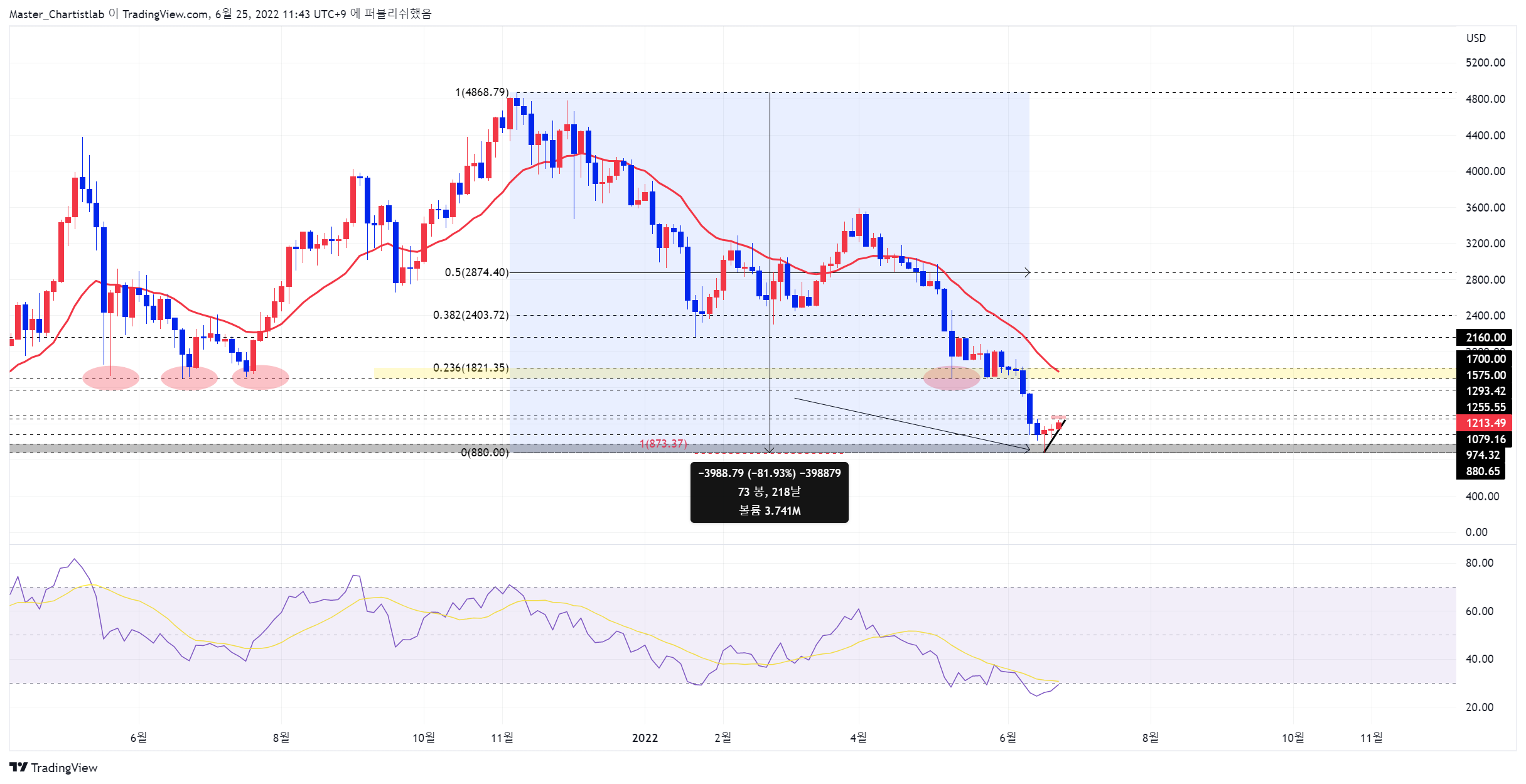Click the TradingView logo icon
This screenshot has width=1526, height=784.
tap(19, 767)
